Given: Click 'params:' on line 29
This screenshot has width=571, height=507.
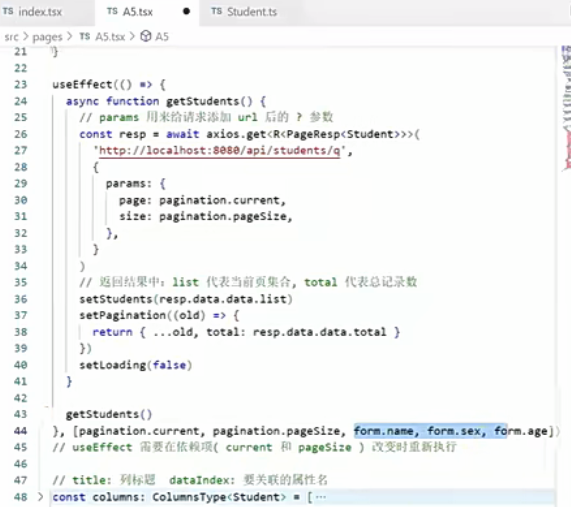Looking at the screenshot, I should (128, 183).
